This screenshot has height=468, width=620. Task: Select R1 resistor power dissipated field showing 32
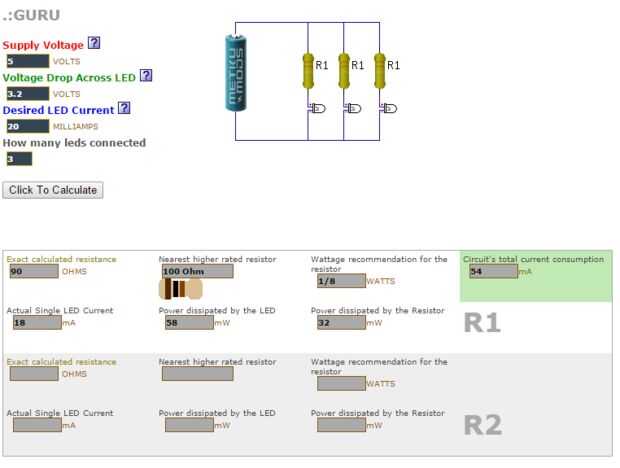pyautogui.click(x=341, y=323)
